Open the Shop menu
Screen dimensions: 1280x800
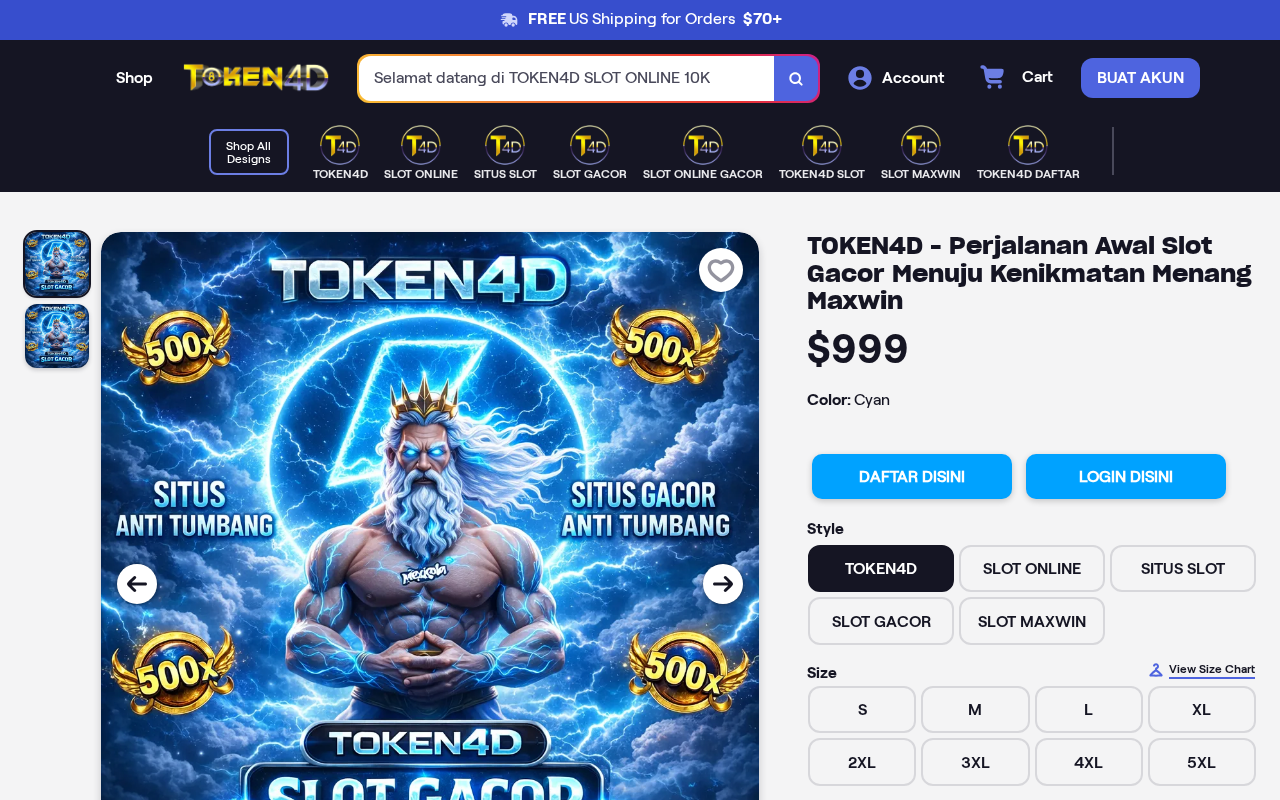(134, 78)
